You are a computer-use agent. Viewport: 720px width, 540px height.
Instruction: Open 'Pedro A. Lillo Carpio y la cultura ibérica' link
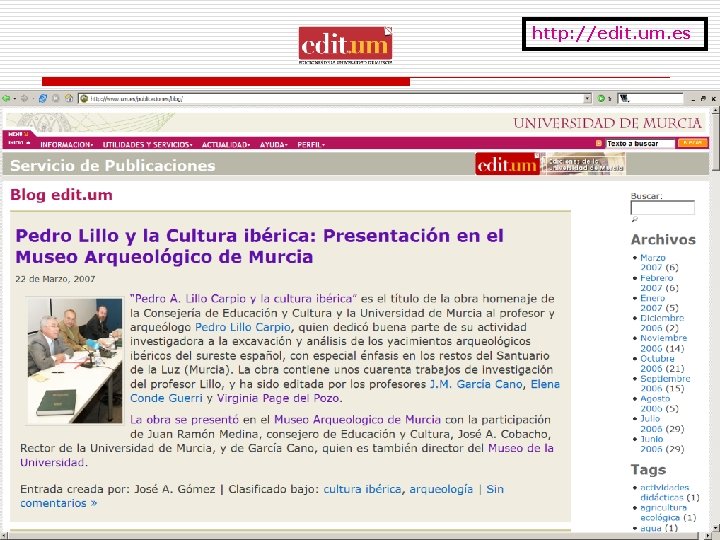click(x=243, y=298)
